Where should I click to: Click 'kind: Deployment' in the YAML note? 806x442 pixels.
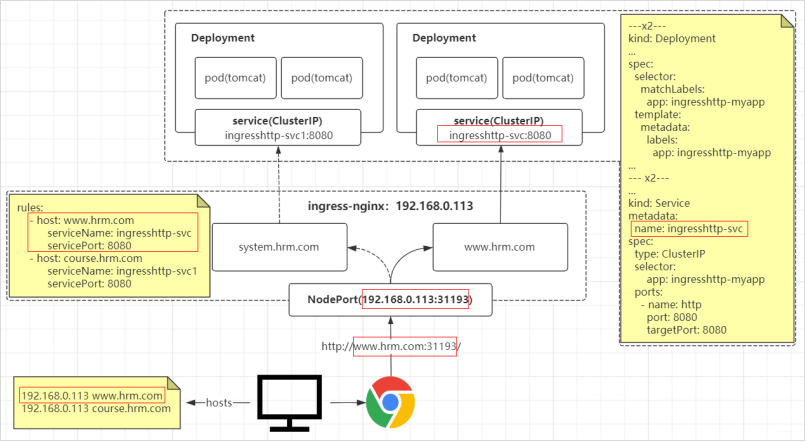point(672,39)
